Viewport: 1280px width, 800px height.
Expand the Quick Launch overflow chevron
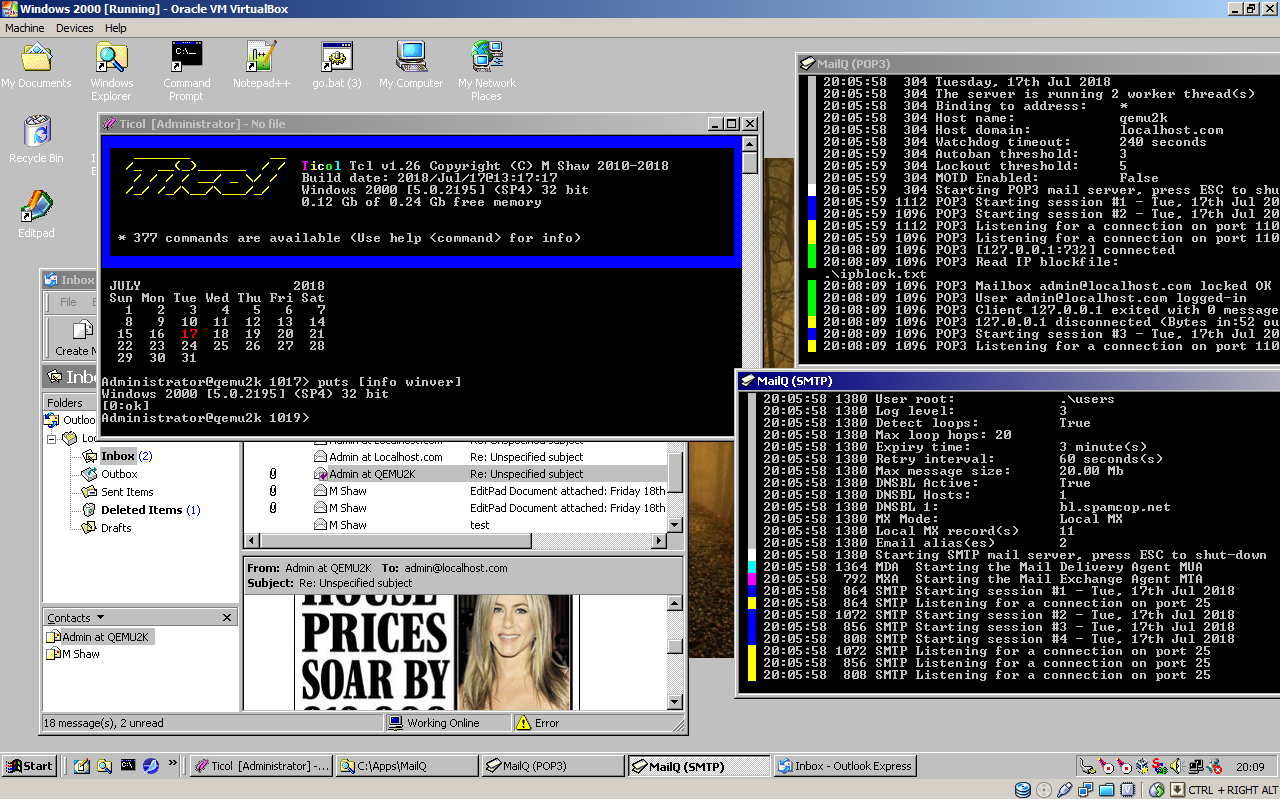[173, 763]
